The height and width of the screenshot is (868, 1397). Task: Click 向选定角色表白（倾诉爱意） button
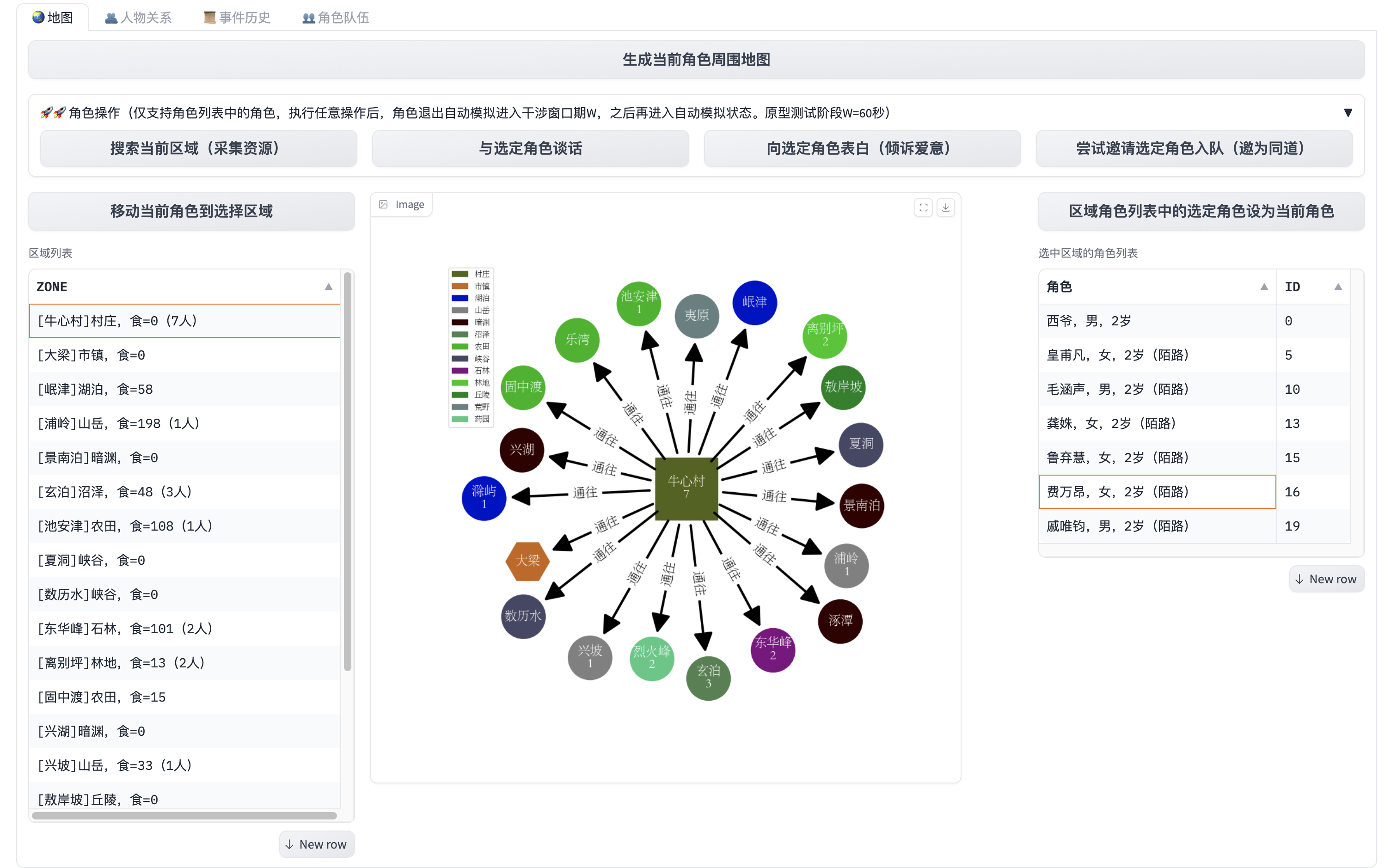(x=862, y=149)
